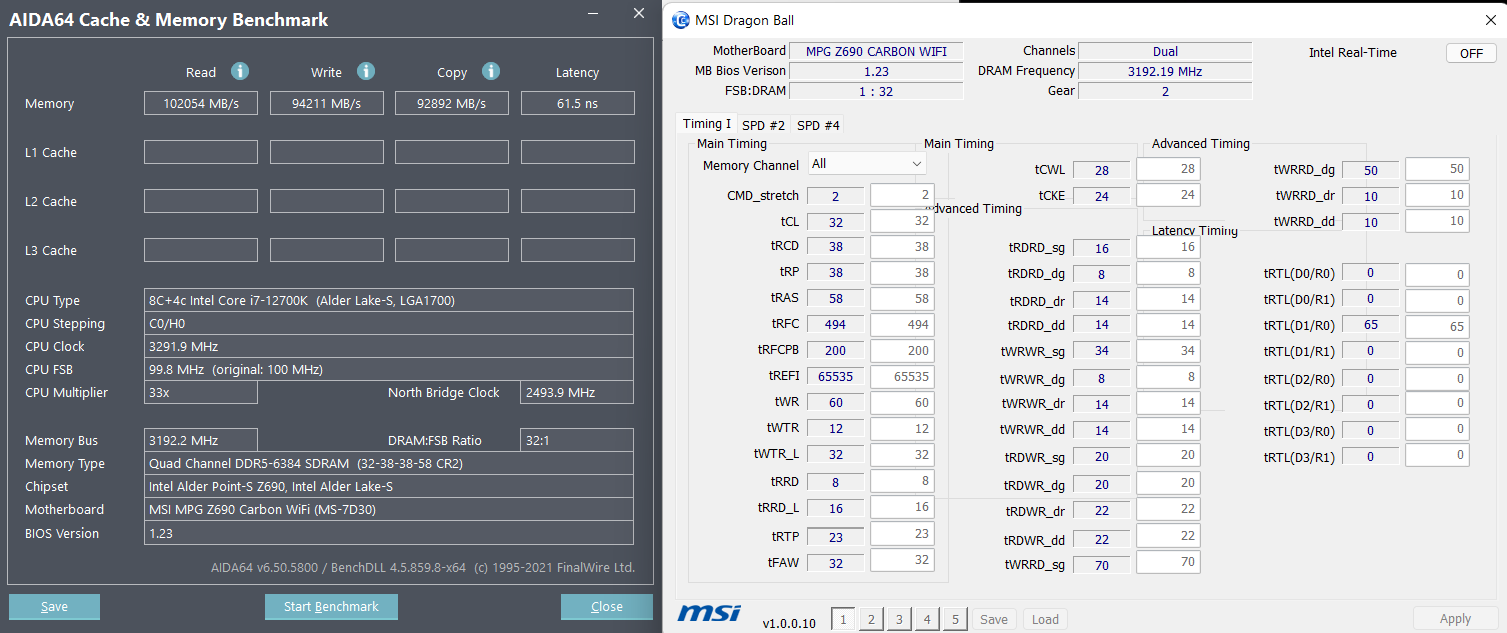Click the FSB:DRAM value 1 : 32

(876, 90)
